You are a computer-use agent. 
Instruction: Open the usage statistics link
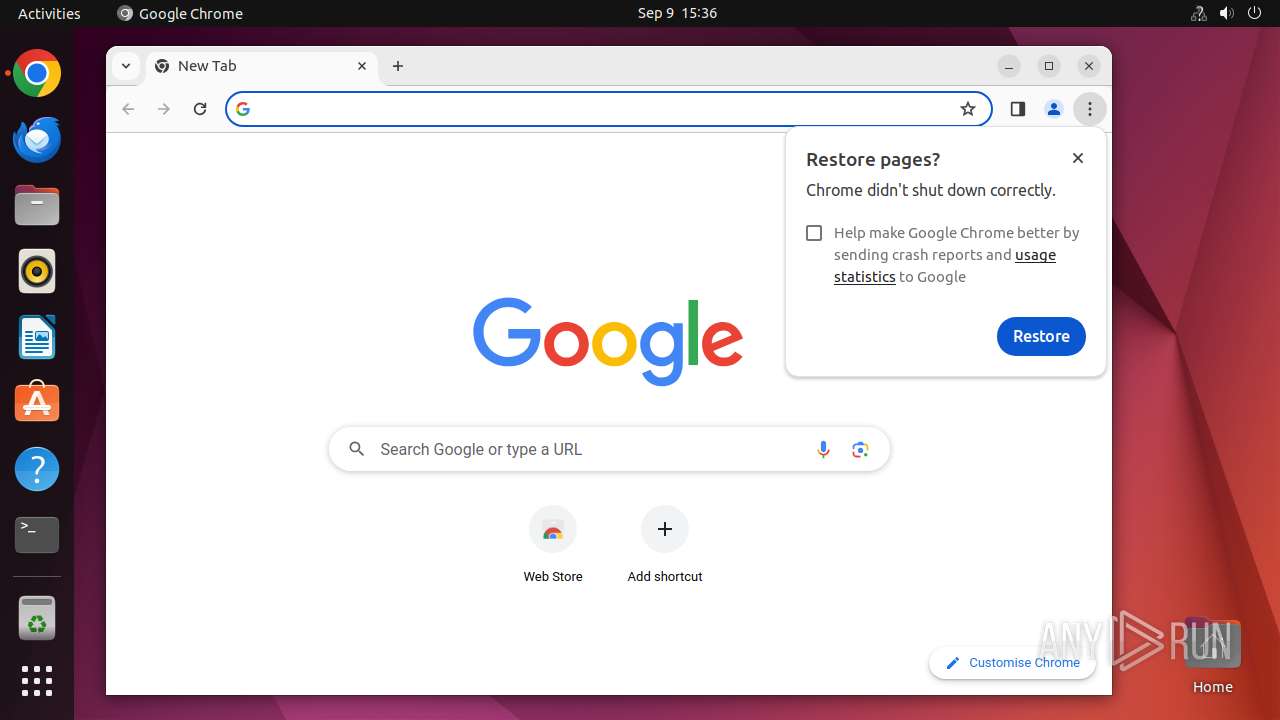(x=945, y=266)
